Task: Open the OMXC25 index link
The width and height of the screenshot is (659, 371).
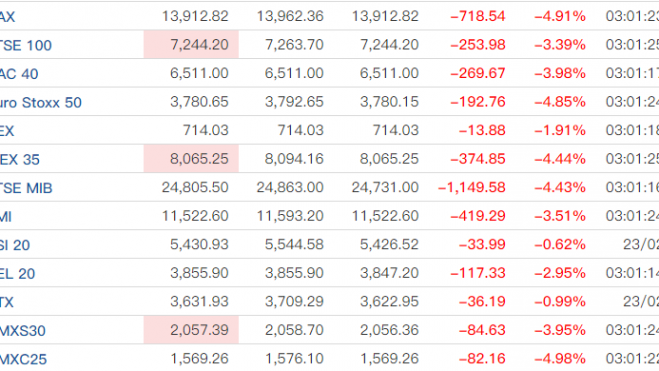Action: pyautogui.click(x=23, y=359)
